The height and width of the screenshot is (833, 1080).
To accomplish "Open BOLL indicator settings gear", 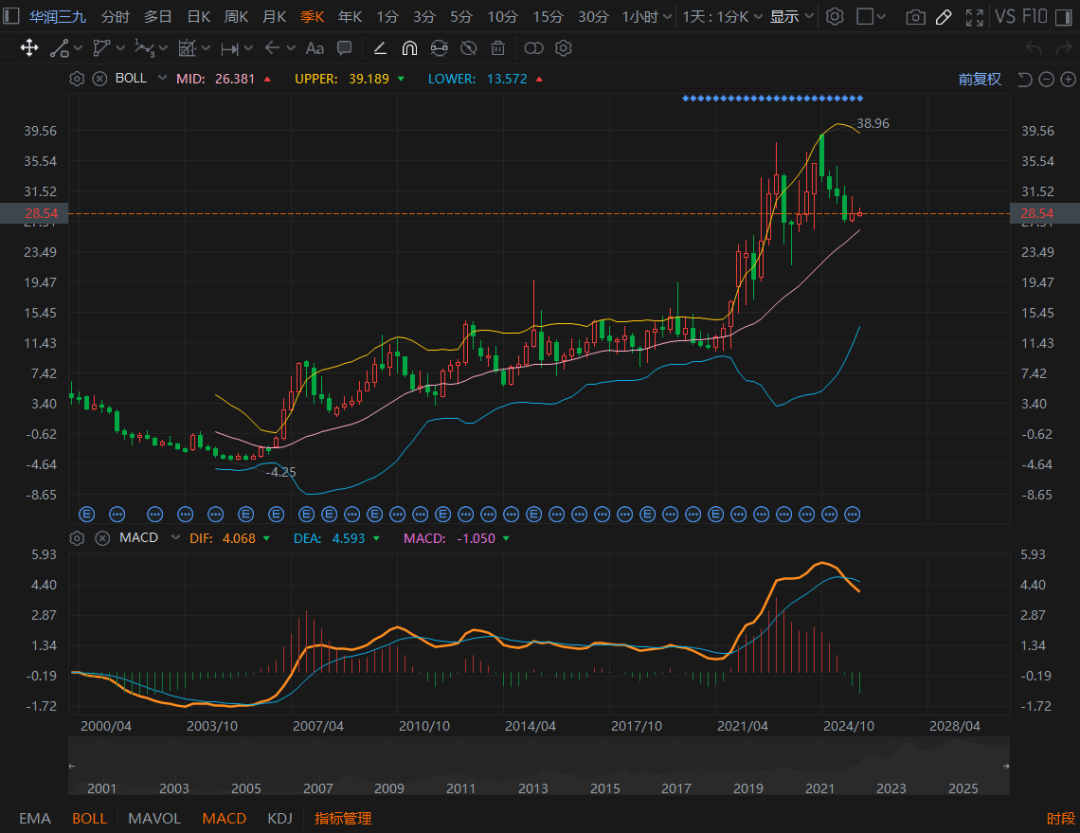I will tap(77, 78).
